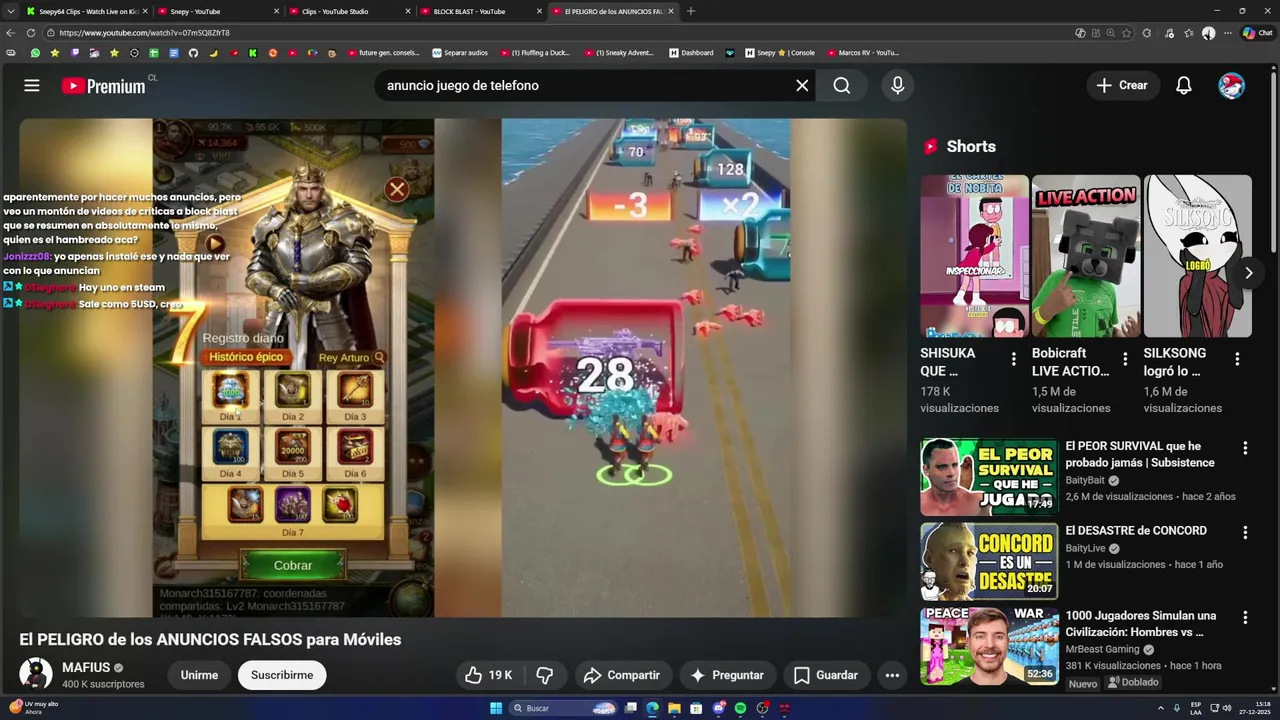Open the 'Snepy | Console' bookmark
This screenshot has height=720, width=1280.
click(780, 53)
